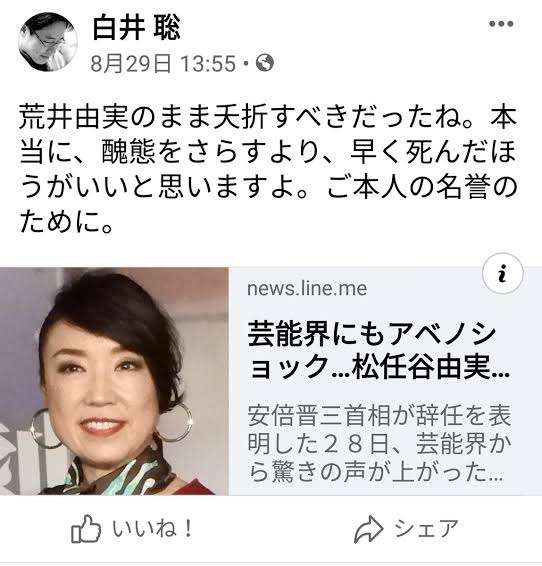Click the thumbs-up like icon
Viewport: 542px width, 566px height.
click(x=86, y=529)
